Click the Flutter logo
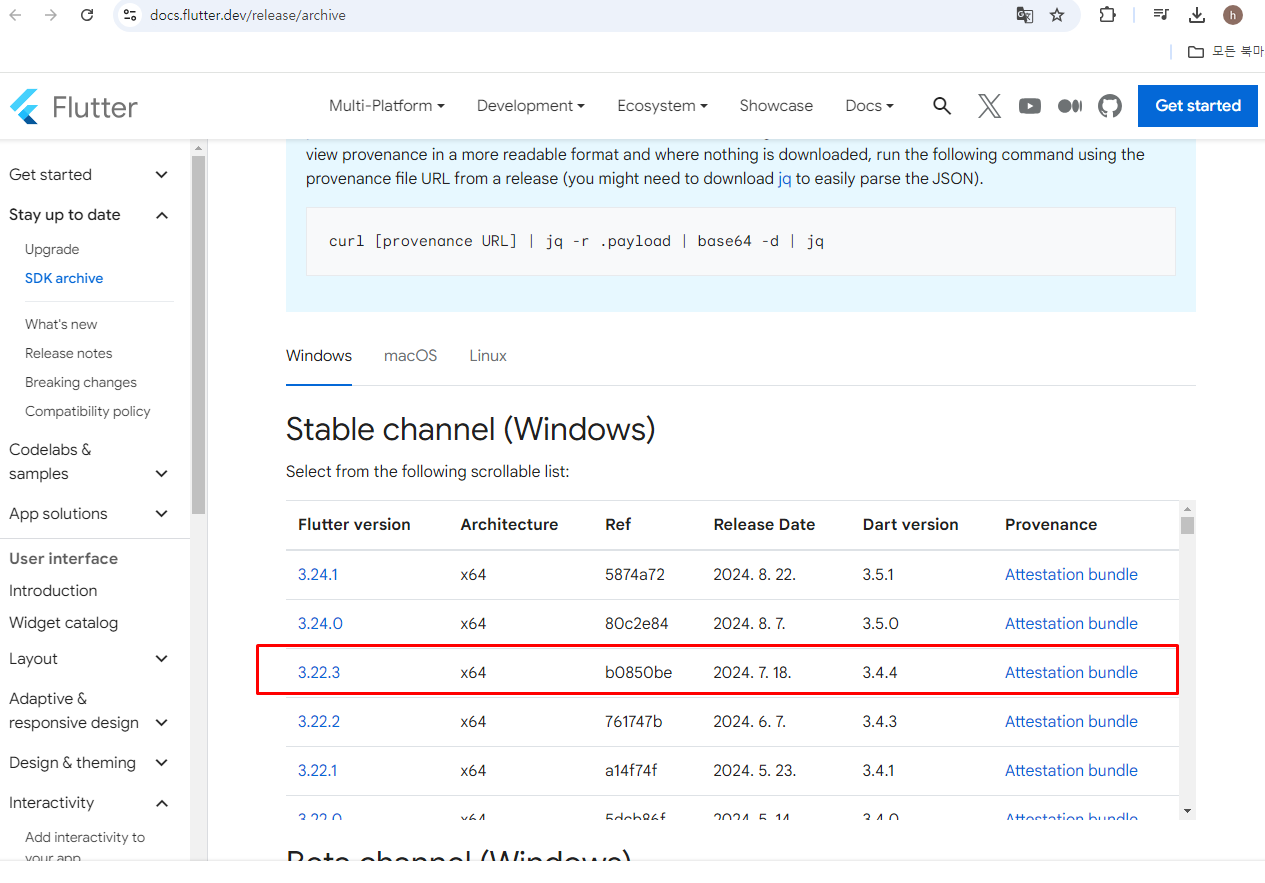Screen dimensions: 1265x883 [74, 106]
